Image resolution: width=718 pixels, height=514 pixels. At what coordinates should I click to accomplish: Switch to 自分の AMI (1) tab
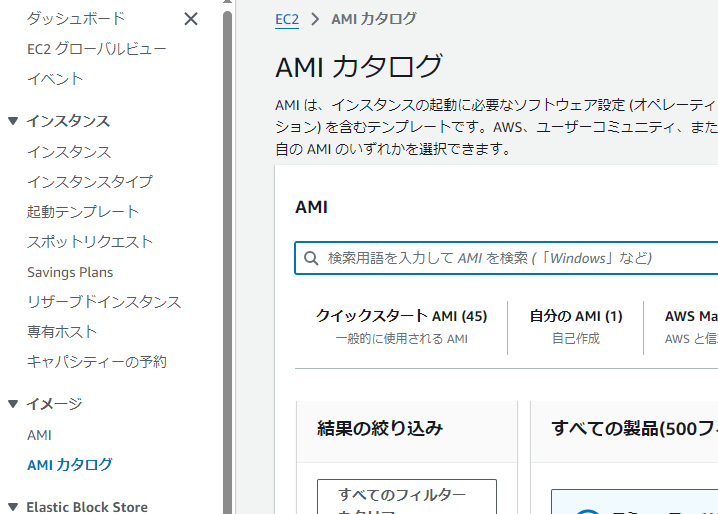click(x=576, y=327)
